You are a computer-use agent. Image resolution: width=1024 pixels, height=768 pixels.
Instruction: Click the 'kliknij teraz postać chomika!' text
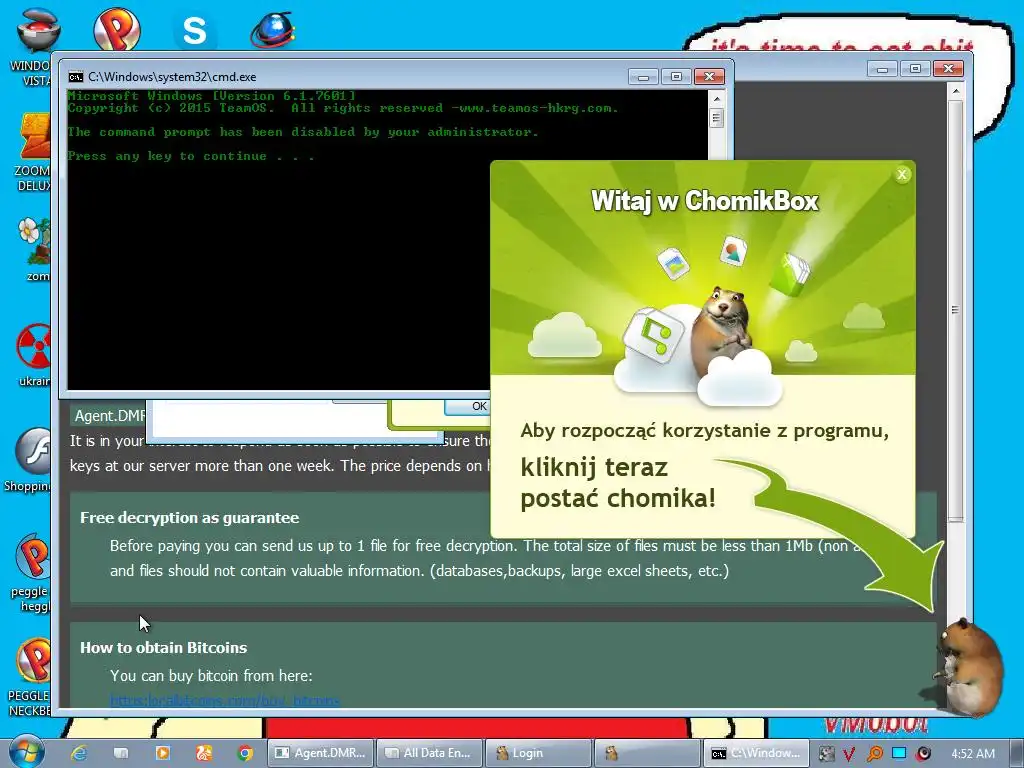tap(618, 483)
